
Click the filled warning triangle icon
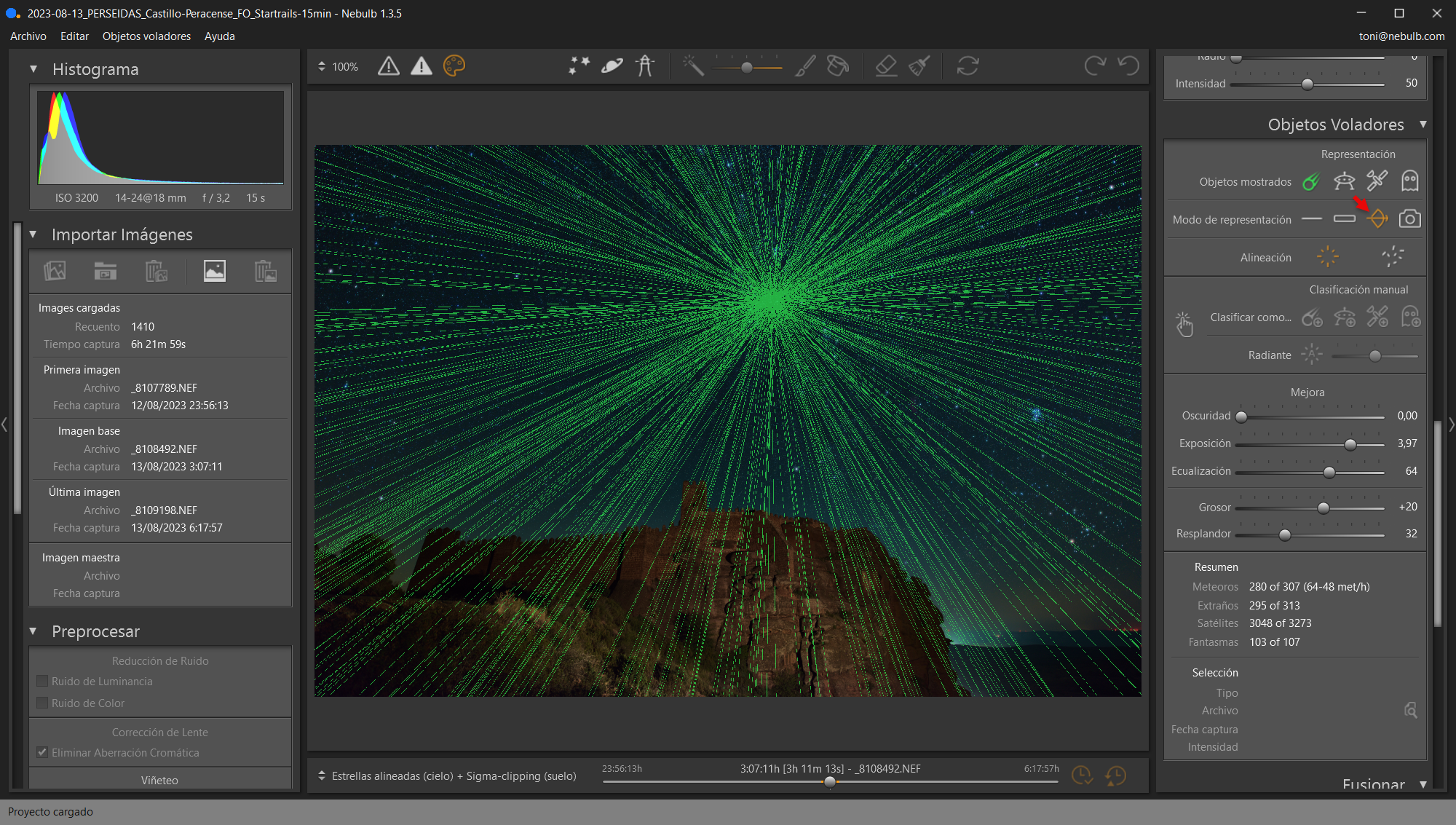point(422,66)
